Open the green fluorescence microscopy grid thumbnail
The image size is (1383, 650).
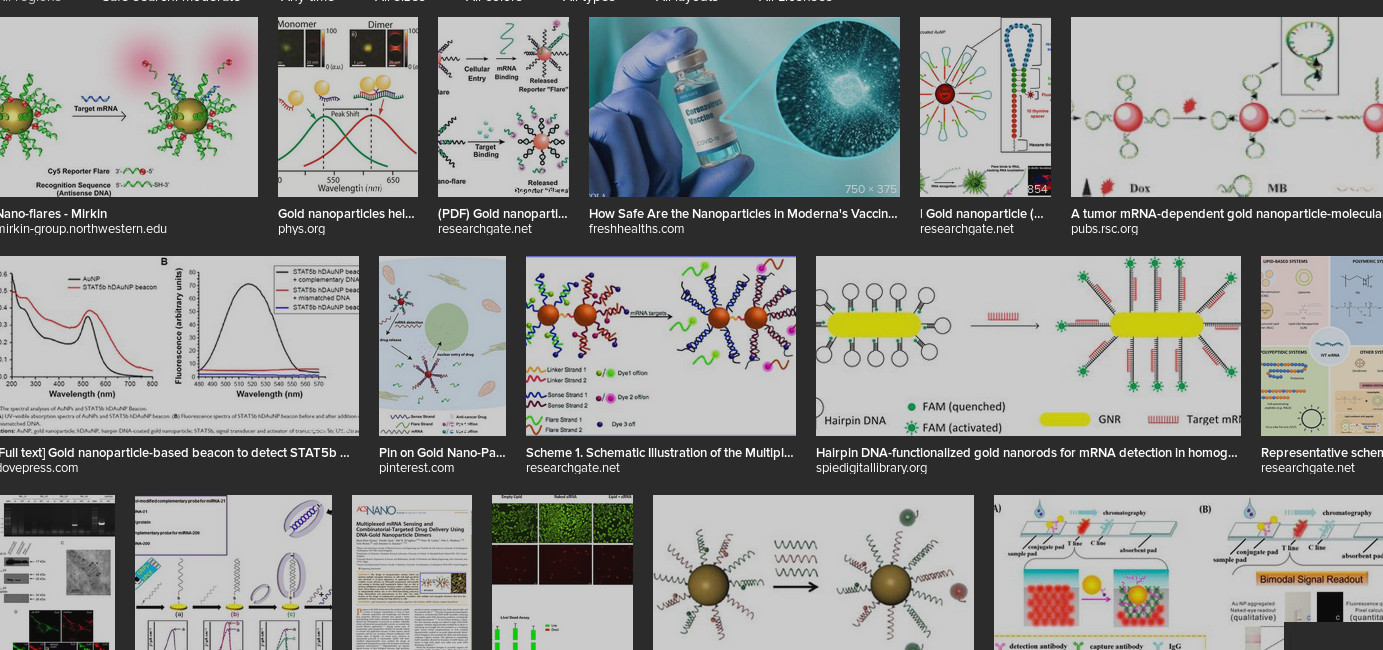click(x=562, y=572)
